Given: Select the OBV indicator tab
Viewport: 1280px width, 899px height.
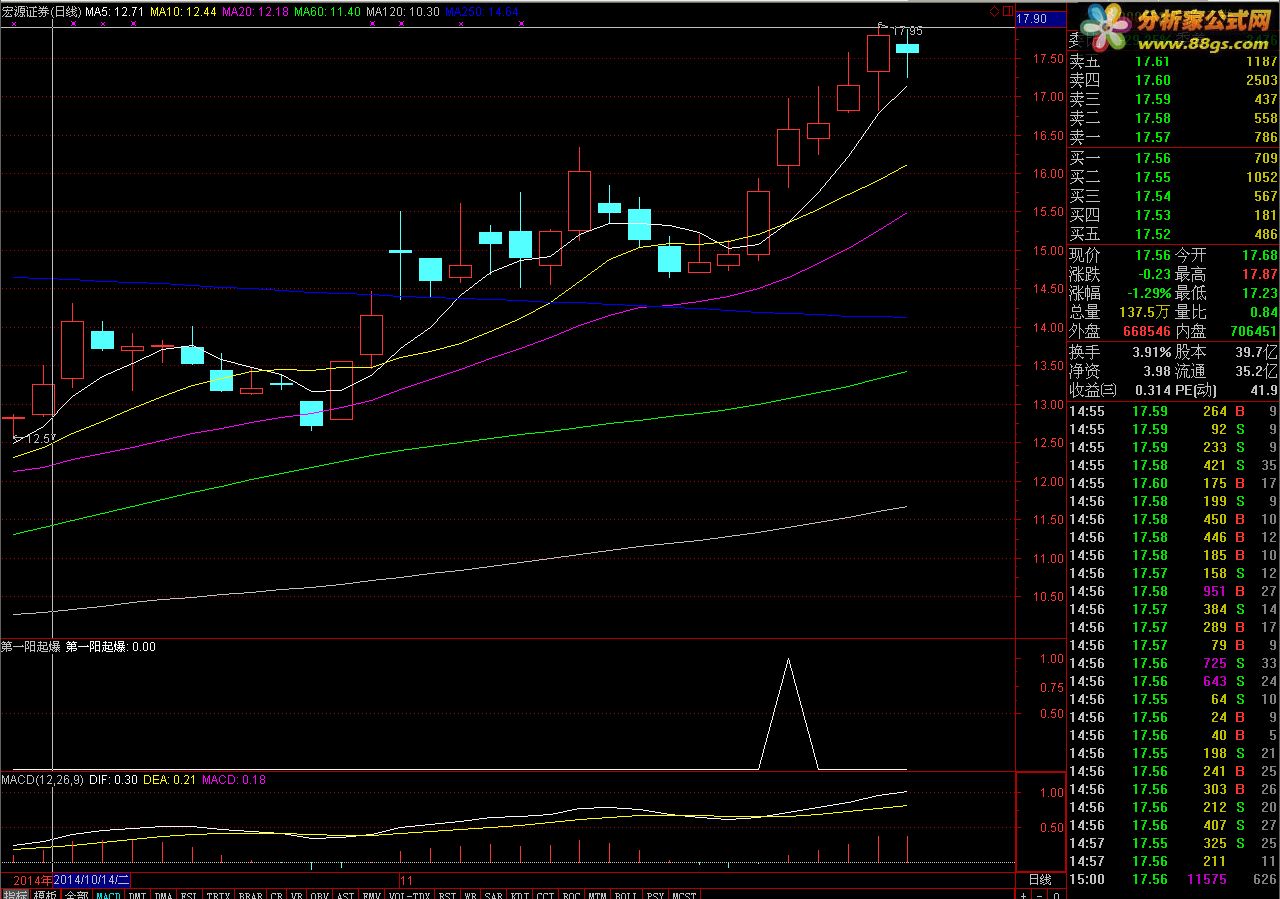Looking at the screenshot, I should [320, 894].
